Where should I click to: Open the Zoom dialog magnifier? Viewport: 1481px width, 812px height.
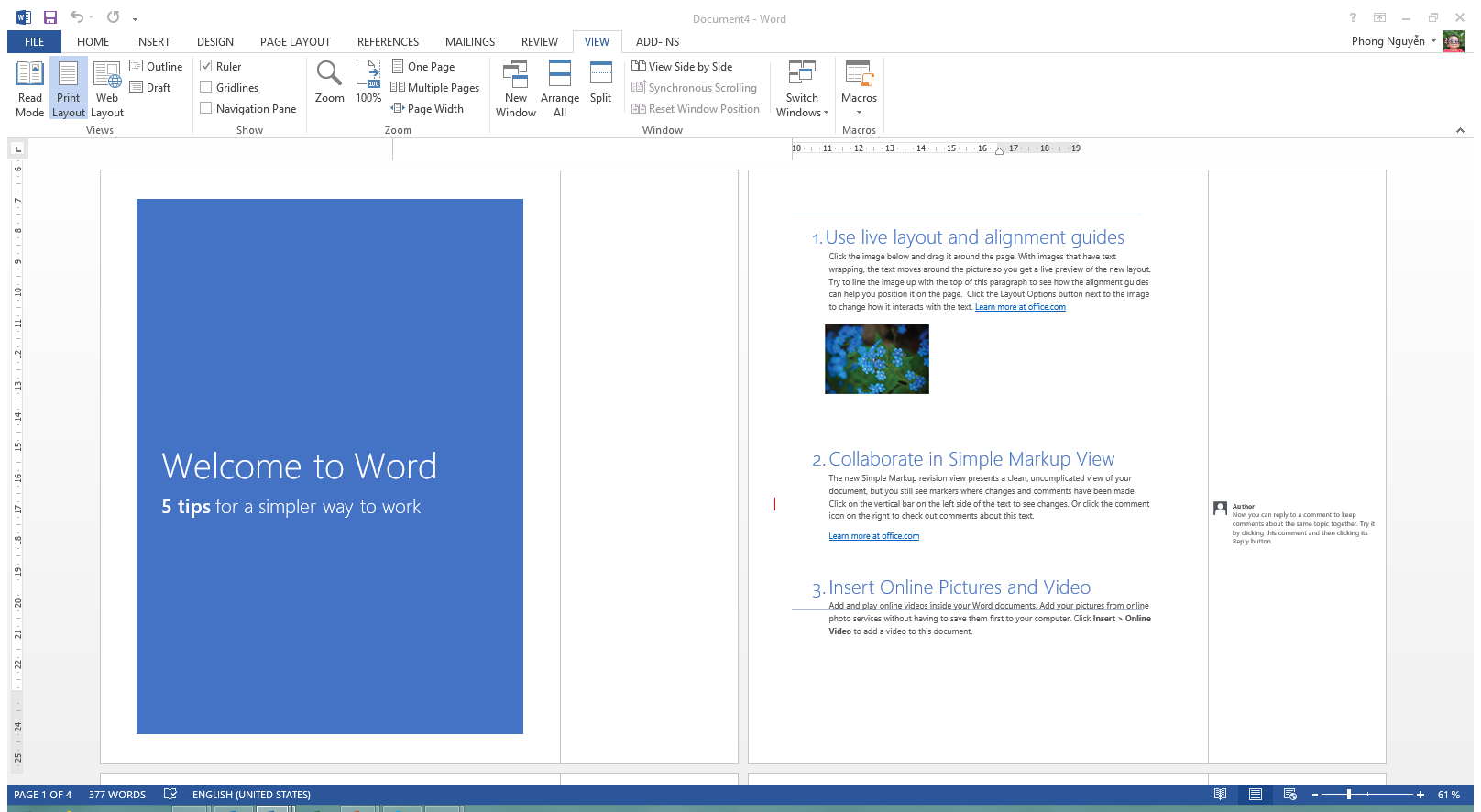tap(329, 82)
